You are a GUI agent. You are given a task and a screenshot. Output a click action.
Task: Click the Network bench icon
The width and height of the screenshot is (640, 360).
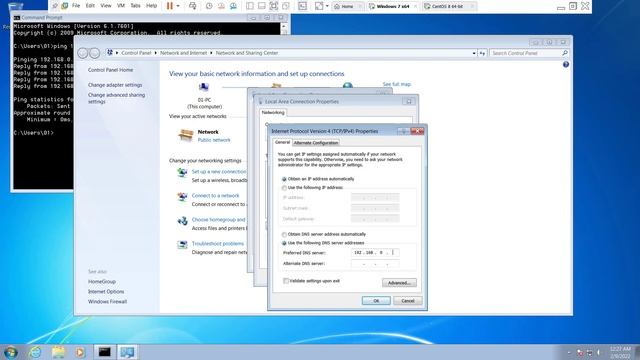186,135
